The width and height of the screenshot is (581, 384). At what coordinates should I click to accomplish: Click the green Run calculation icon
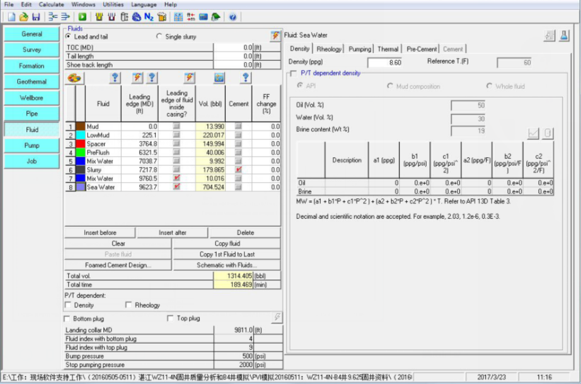pyautogui.click(x=82, y=17)
